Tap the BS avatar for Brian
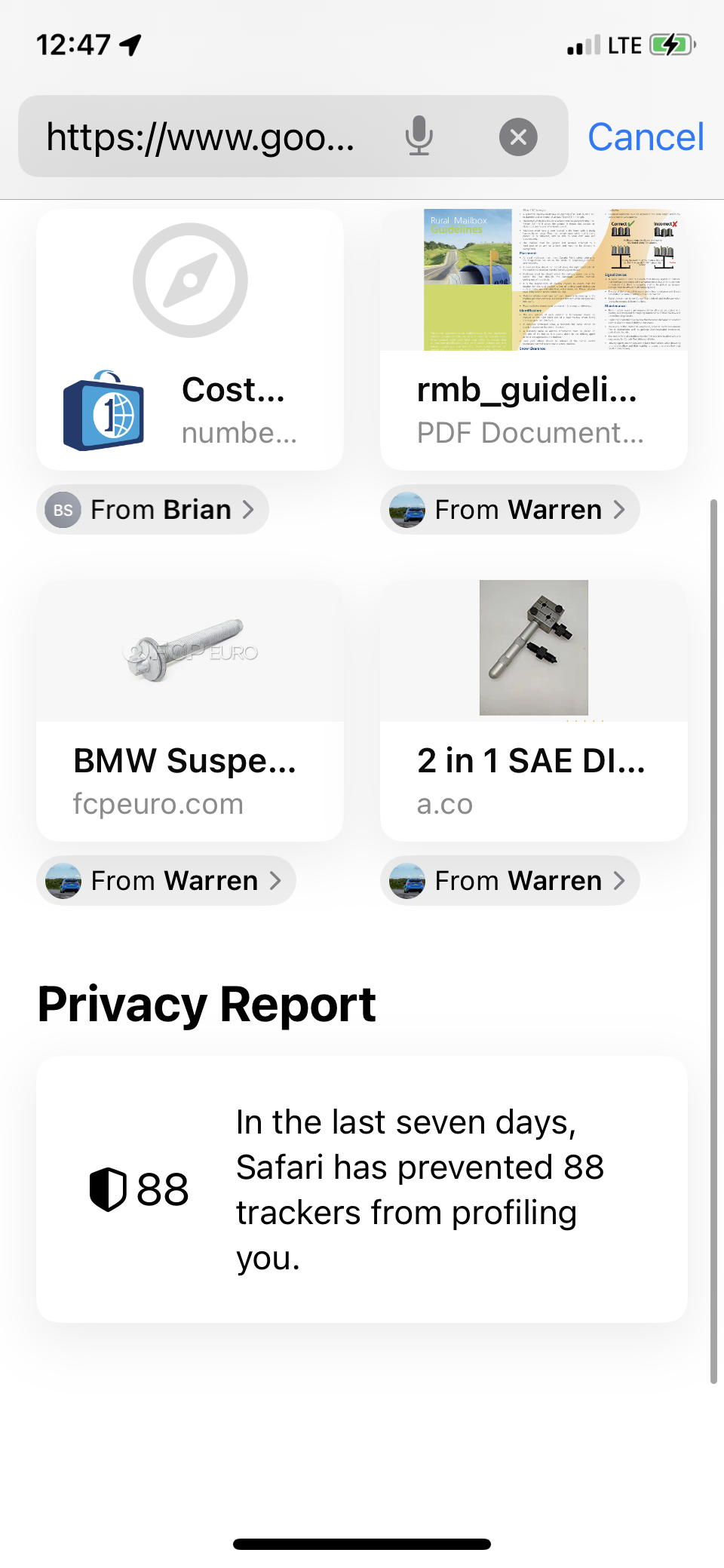 click(63, 510)
